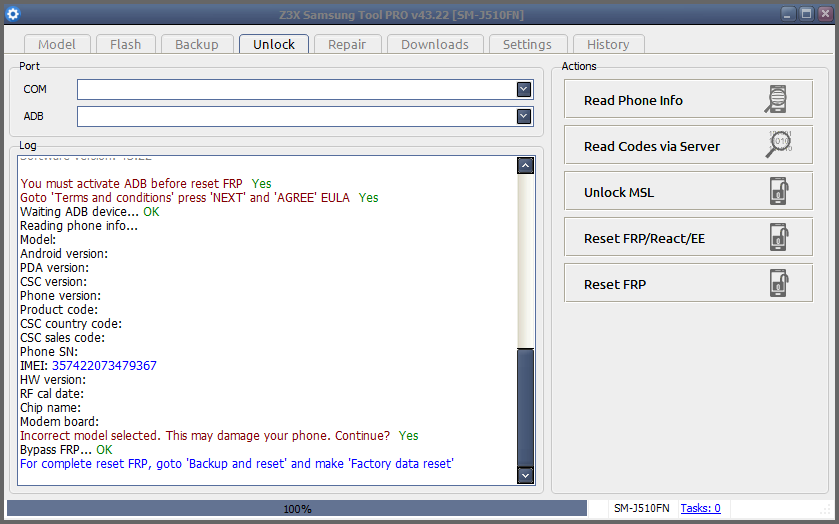Viewport: 839px width, 524px height.
Task: Maximize the Z3X Samsung Tool window
Action: 806,14
